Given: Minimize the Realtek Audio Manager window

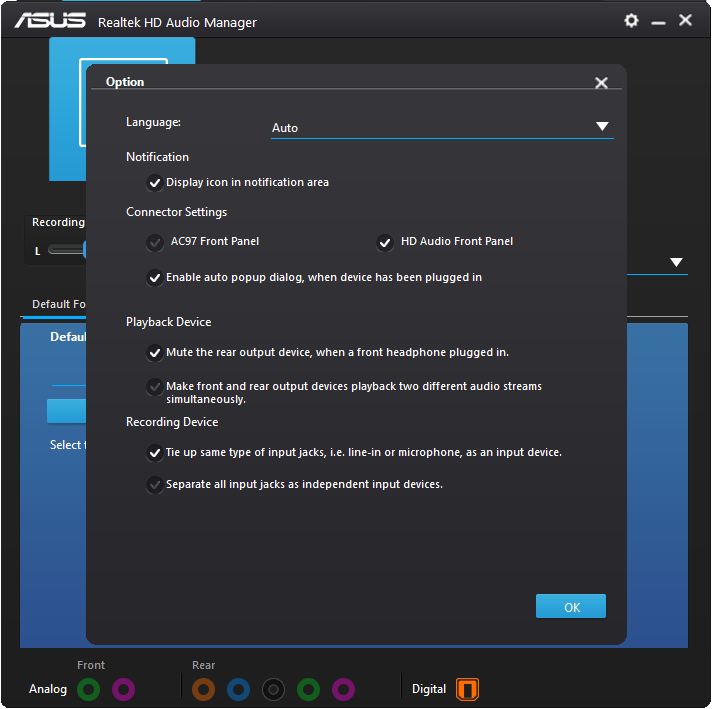Looking at the screenshot, I should pos(658,22).
